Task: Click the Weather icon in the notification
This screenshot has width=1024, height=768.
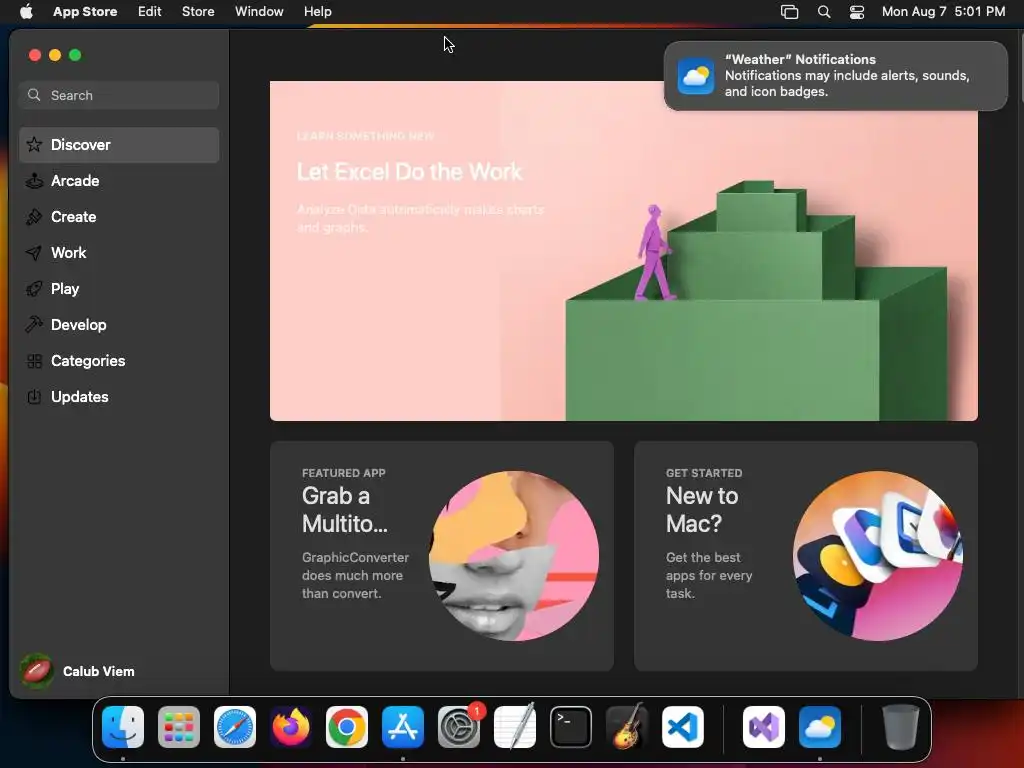Action: pos(696,76)
